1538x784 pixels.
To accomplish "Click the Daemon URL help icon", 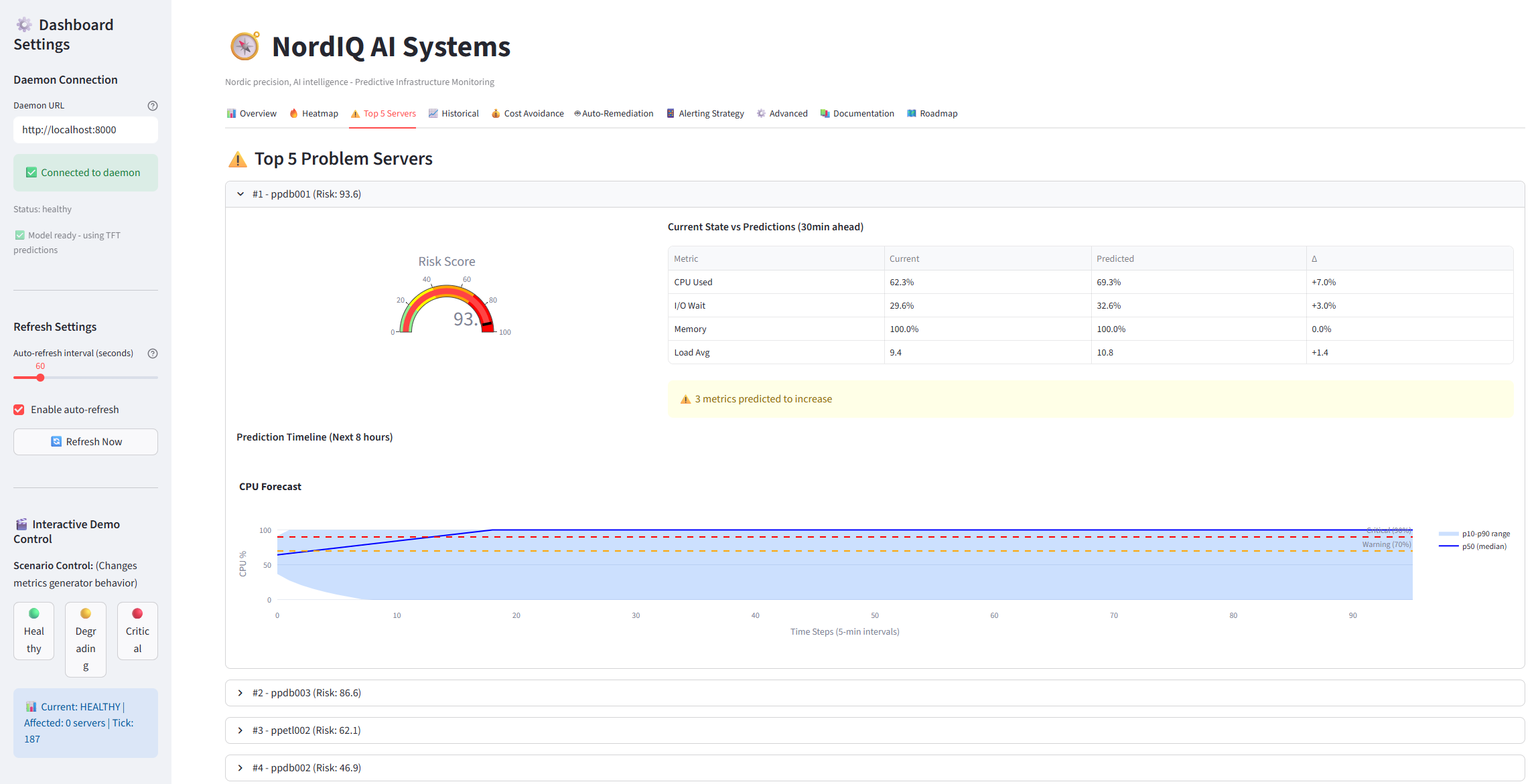I will click(x=153, y=106).
